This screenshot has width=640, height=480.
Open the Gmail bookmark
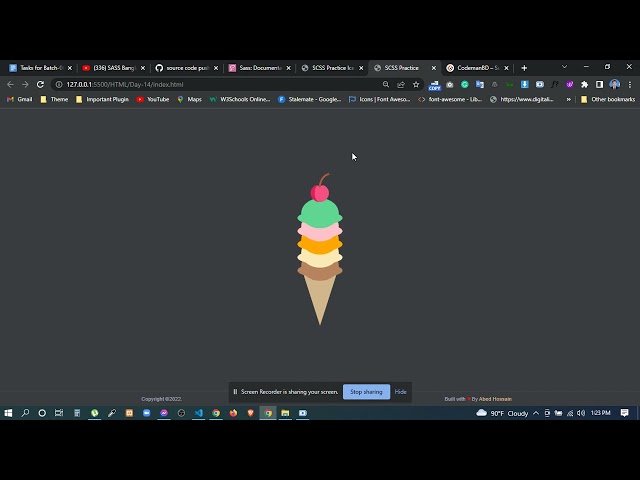coord(20,99)
